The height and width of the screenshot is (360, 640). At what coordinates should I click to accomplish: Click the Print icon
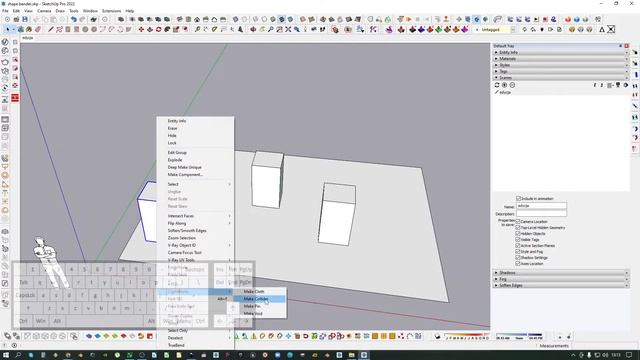click(93, 19)
